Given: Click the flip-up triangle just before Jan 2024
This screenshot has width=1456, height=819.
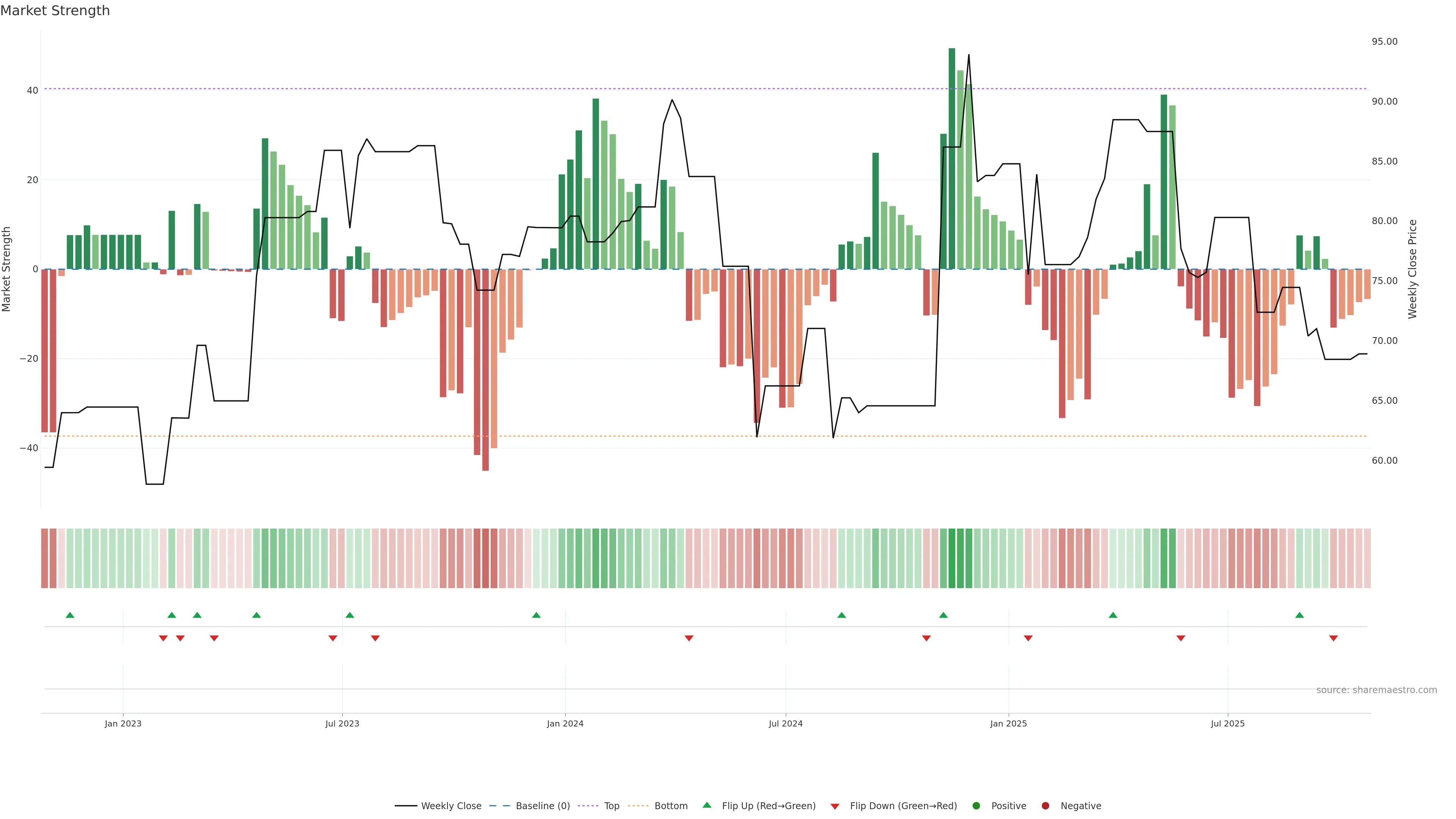Looking at the screenshot, I should (537, 615).
